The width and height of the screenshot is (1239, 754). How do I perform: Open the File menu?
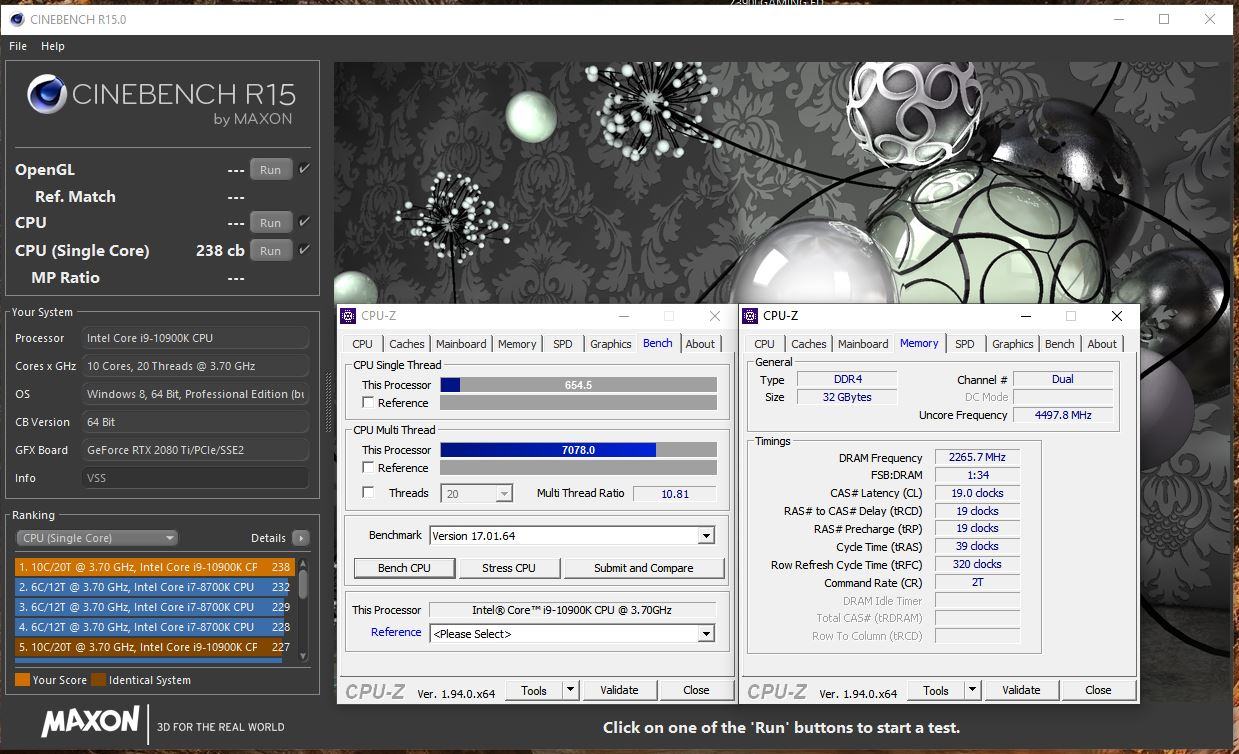click(18, 46)
